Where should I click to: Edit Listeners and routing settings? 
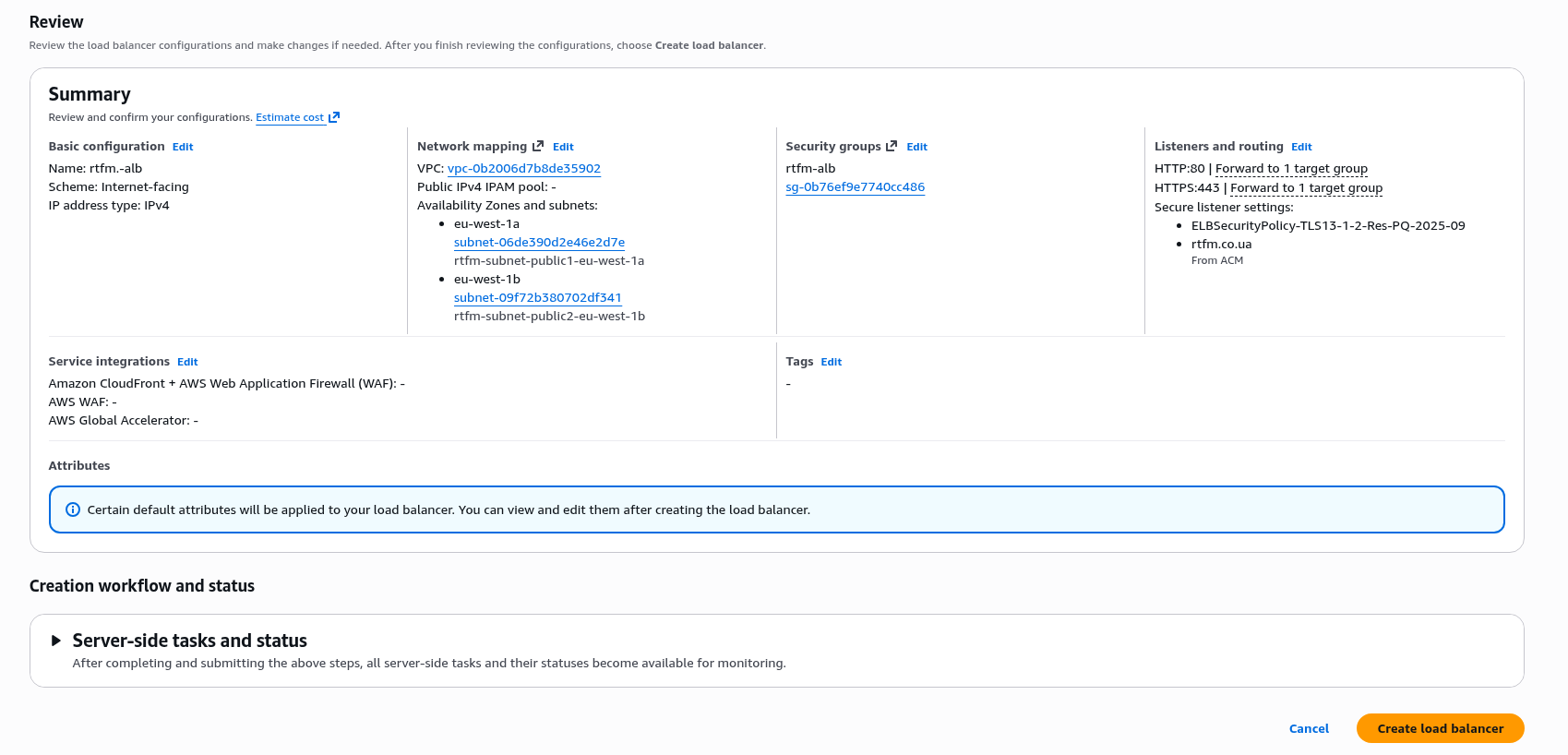click(1301, 147)
